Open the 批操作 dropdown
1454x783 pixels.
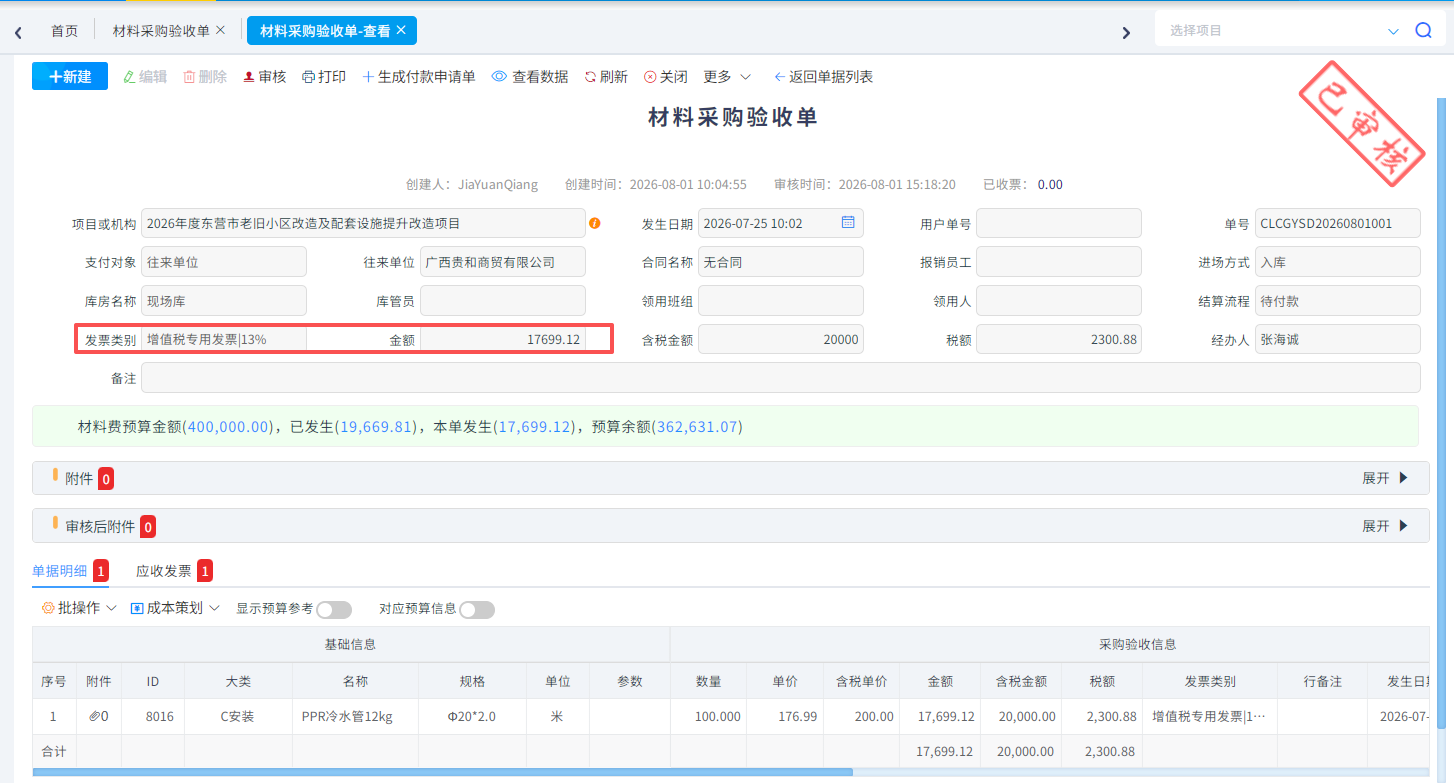pyautogui.click(x=79, y=608)
